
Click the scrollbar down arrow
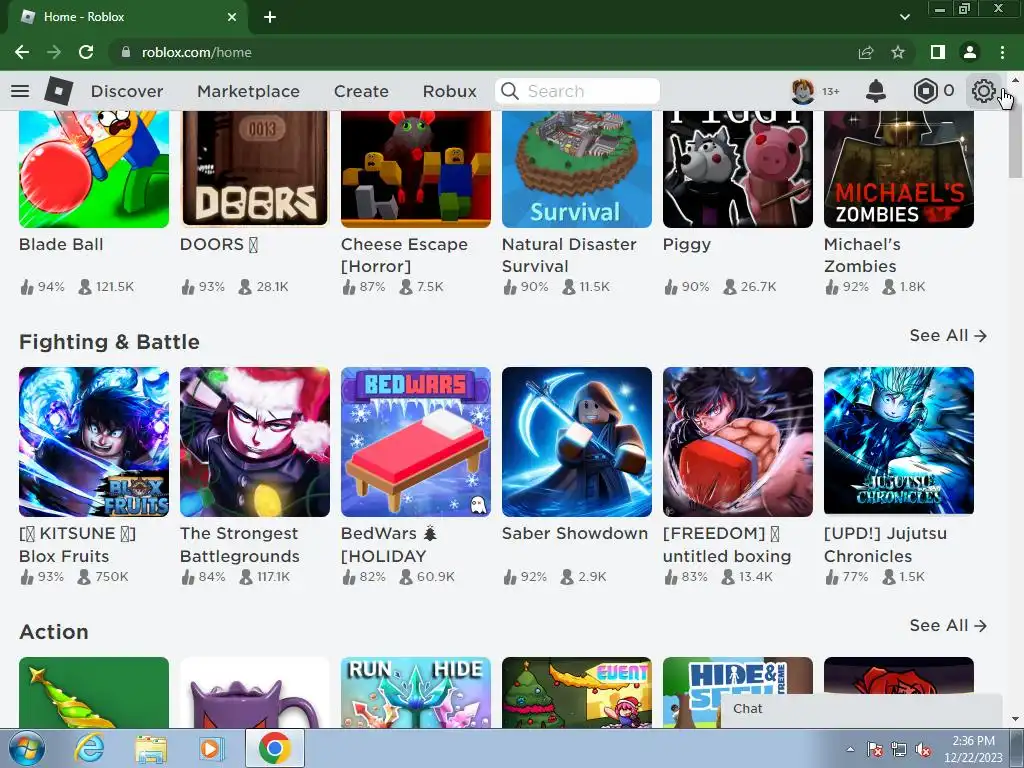point(1015,720)
